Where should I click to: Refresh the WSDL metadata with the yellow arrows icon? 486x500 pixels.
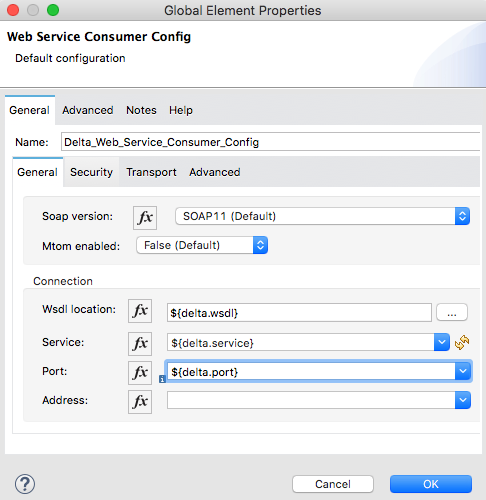462,342
